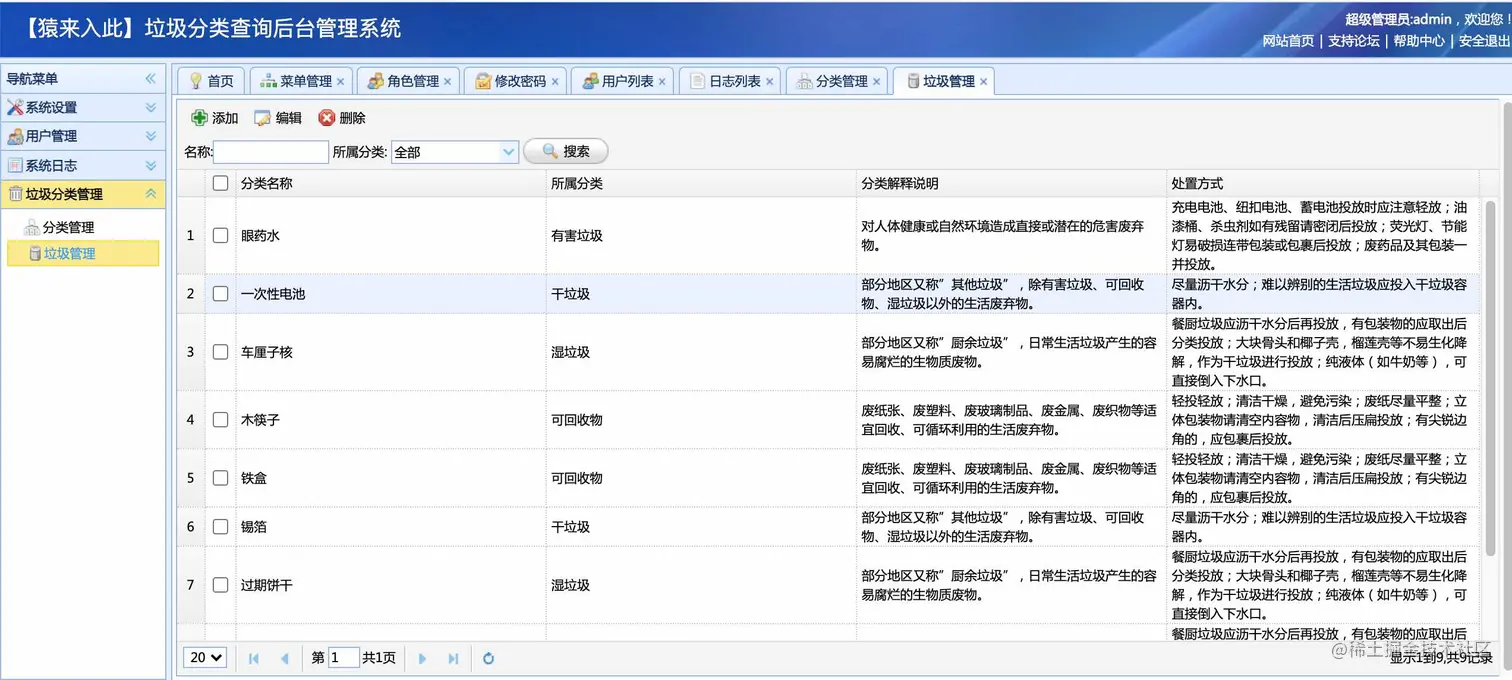This screenshot has height=680, width=1512.
Task: Jump to the last page using the skip icon
Action: point(453,658)
